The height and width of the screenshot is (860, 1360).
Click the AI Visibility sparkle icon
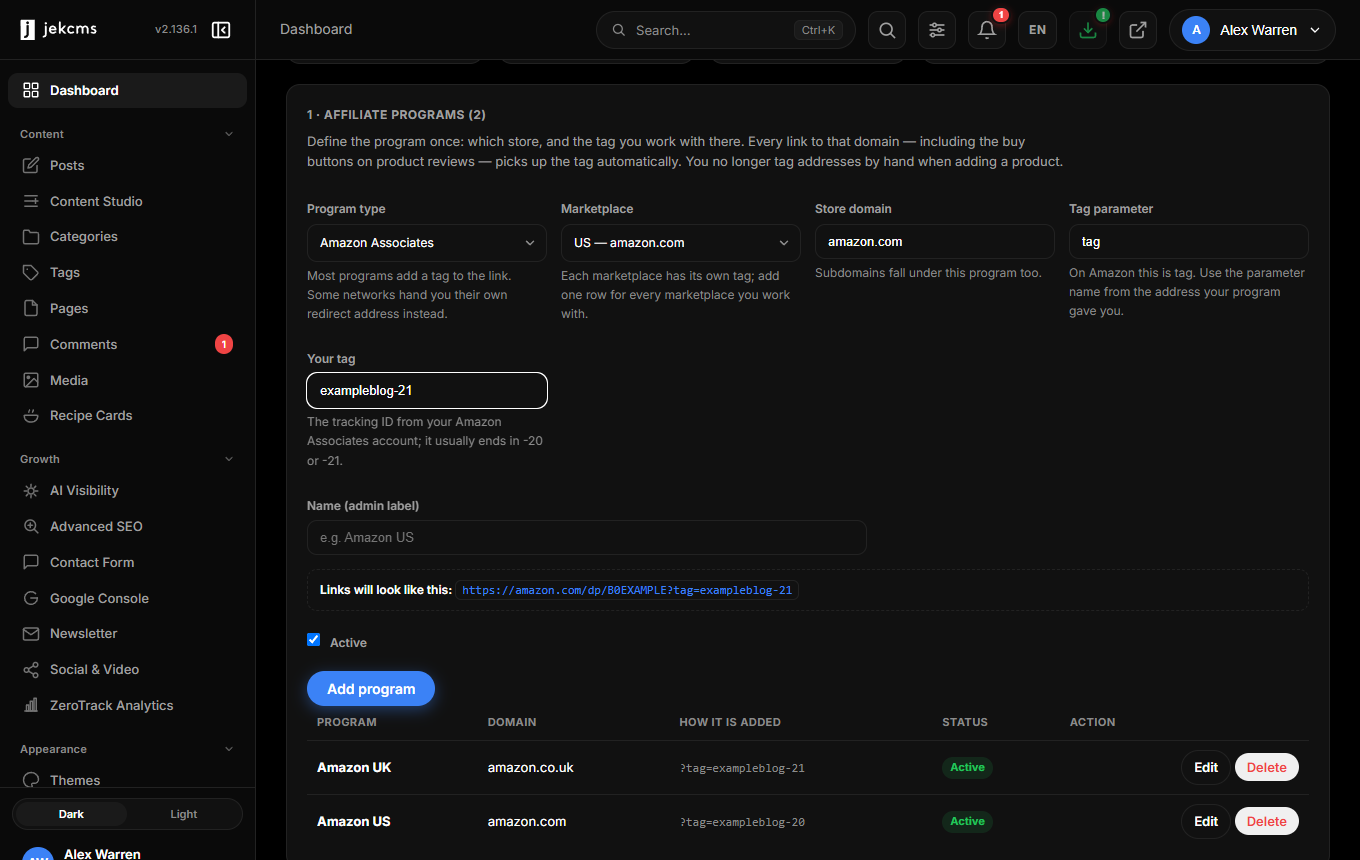click(31, 491)
